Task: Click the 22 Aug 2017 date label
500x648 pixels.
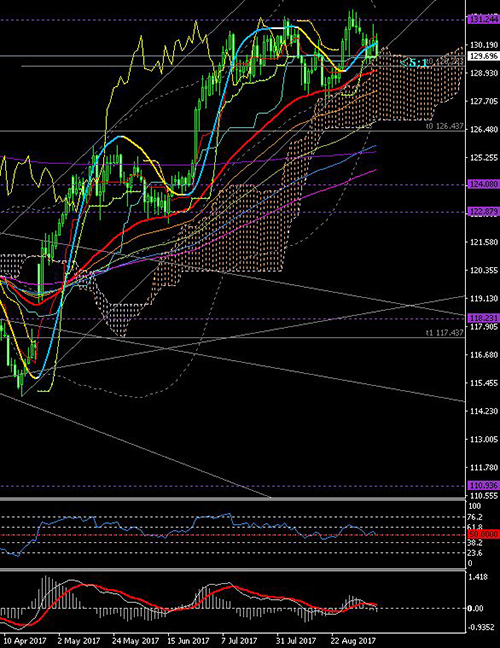Action: pos(354,641)
